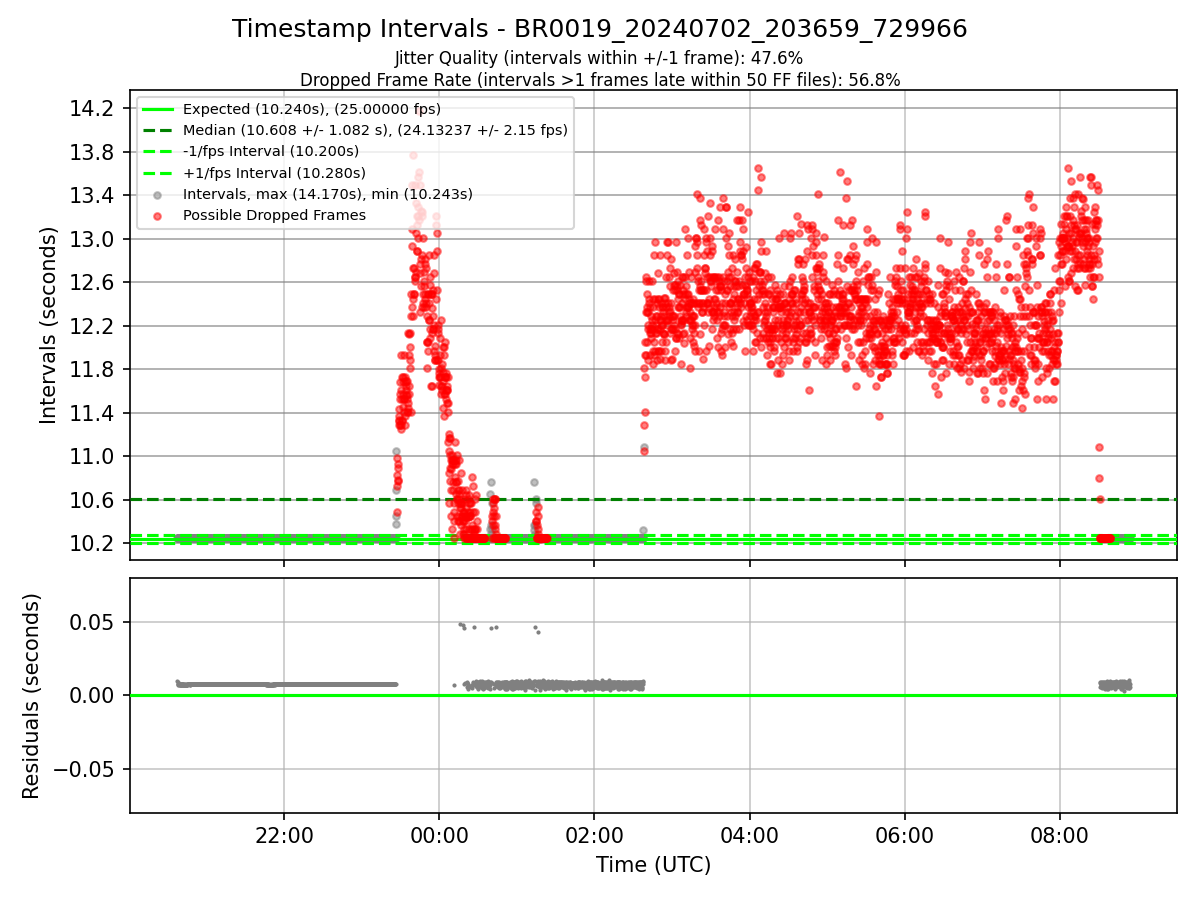Click the "Intervals (seconds)" y-axis label
1200x900 pixels.
coord(48,325)
